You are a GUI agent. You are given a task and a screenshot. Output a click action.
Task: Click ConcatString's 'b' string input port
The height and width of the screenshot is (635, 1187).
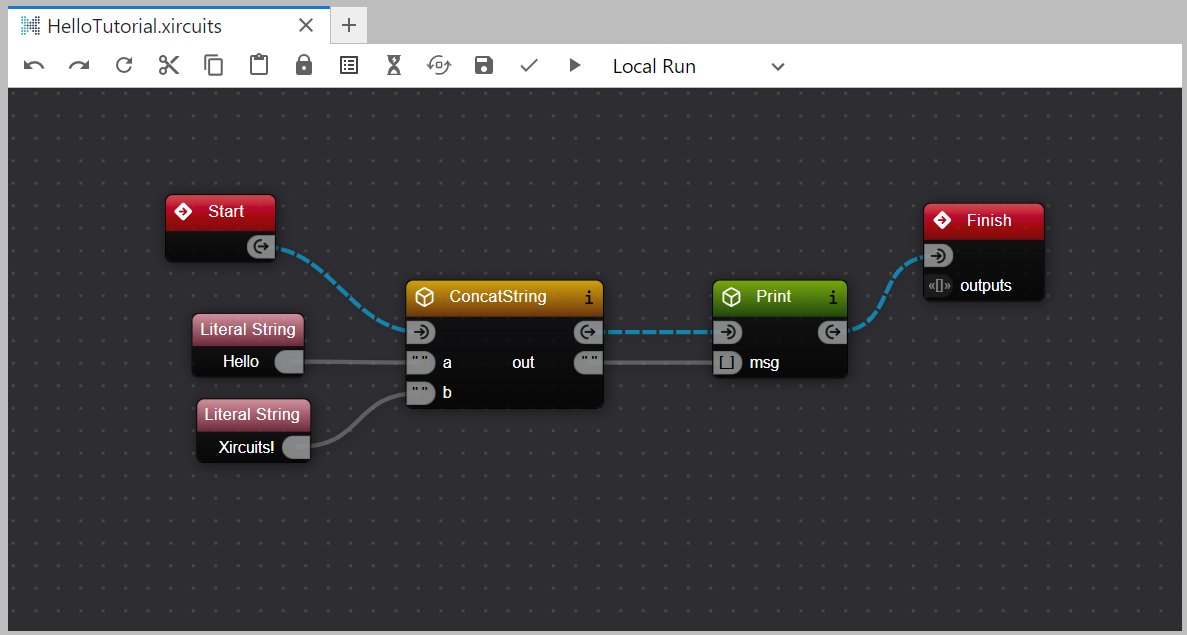[421, 392]
